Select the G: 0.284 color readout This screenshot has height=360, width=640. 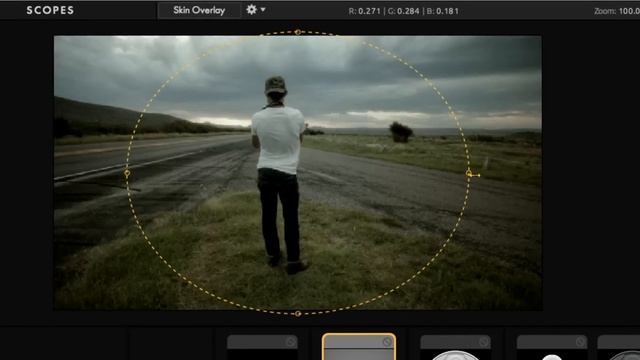[403, 11]
